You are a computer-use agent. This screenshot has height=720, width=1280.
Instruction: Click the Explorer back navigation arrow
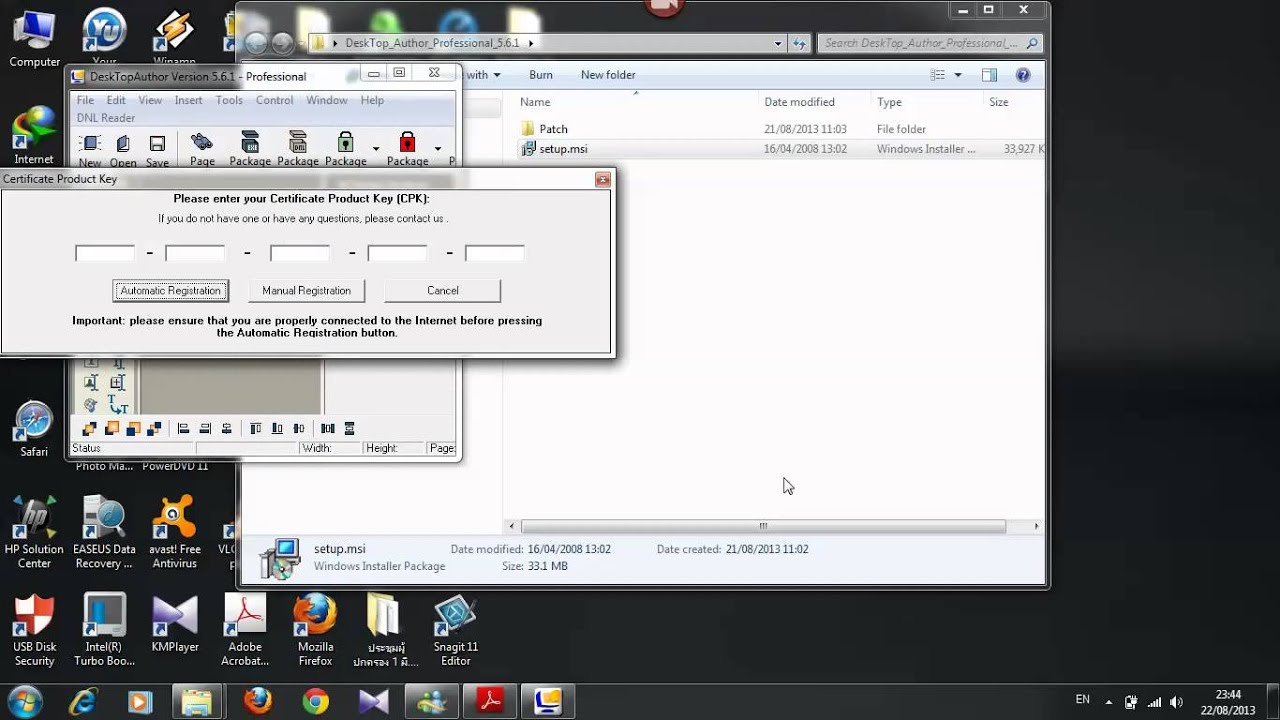pos(256,43)
